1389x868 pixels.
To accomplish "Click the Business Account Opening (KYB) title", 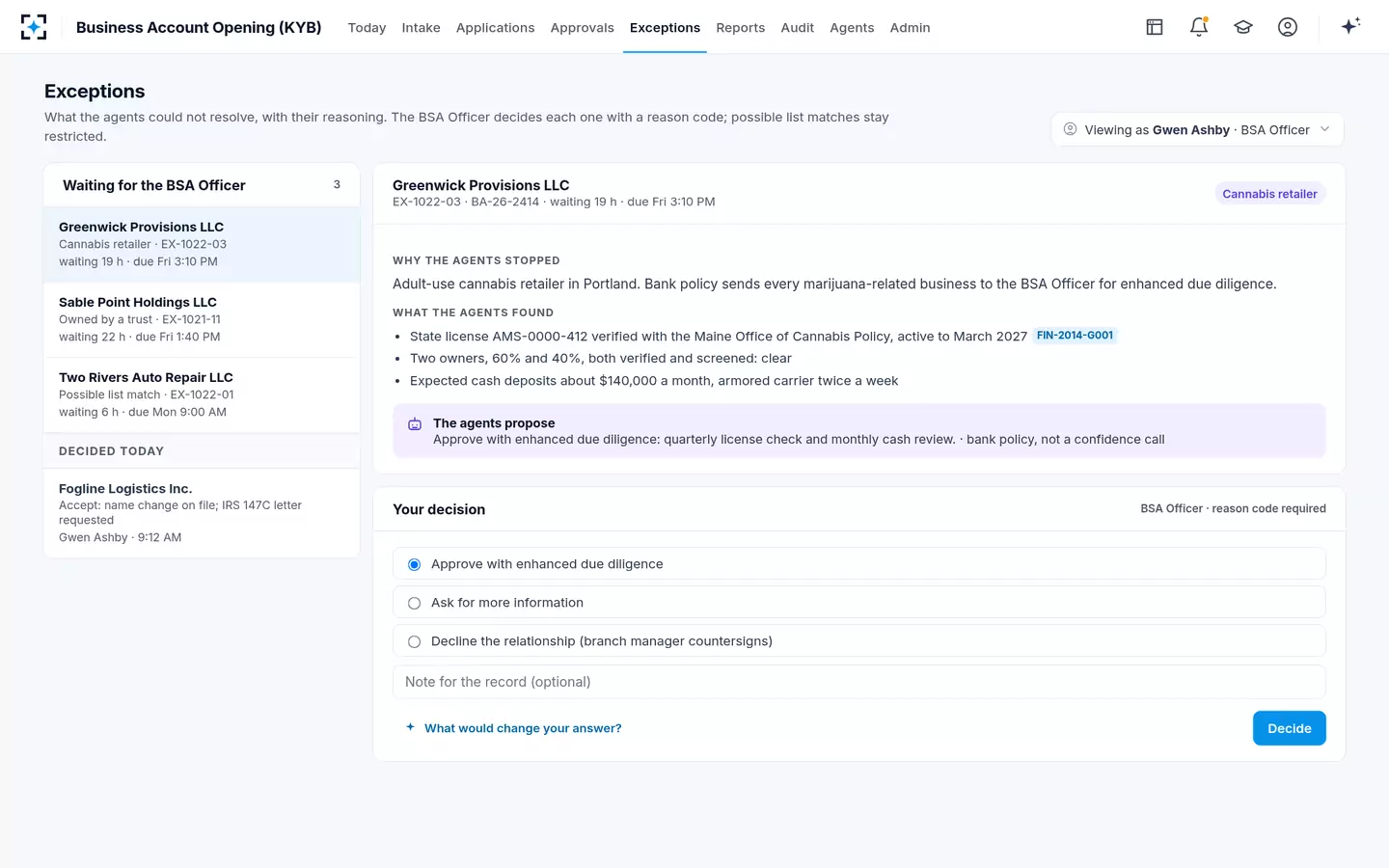I will click(199, 27).
